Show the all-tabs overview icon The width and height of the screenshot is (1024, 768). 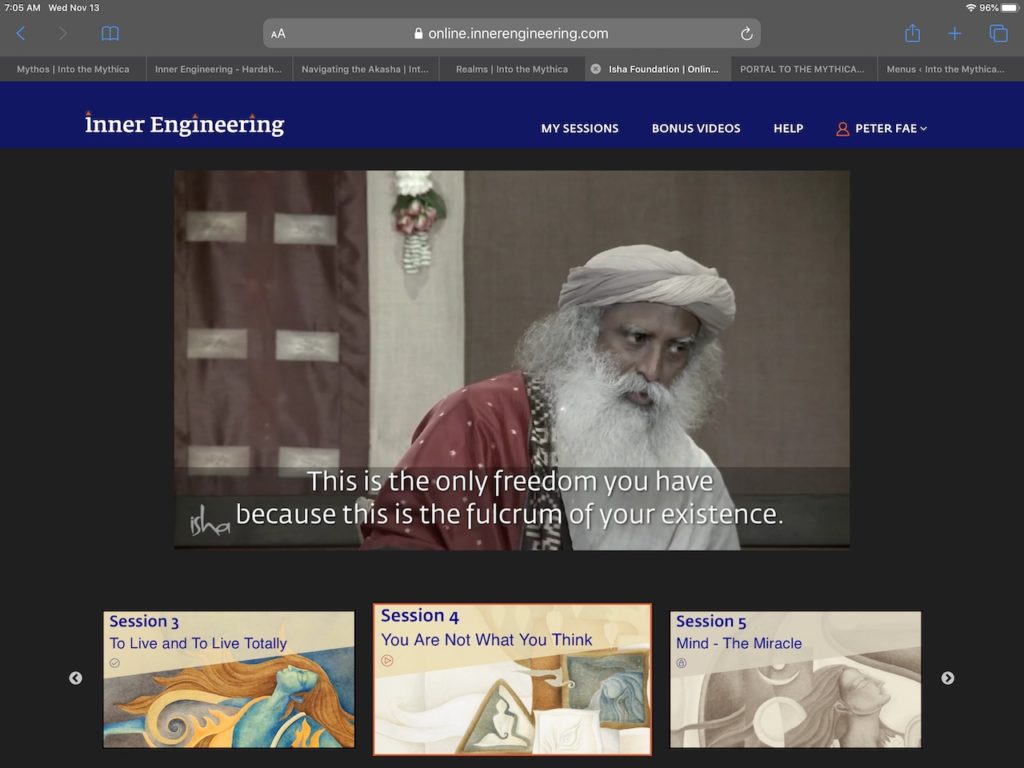pos(999,33)
